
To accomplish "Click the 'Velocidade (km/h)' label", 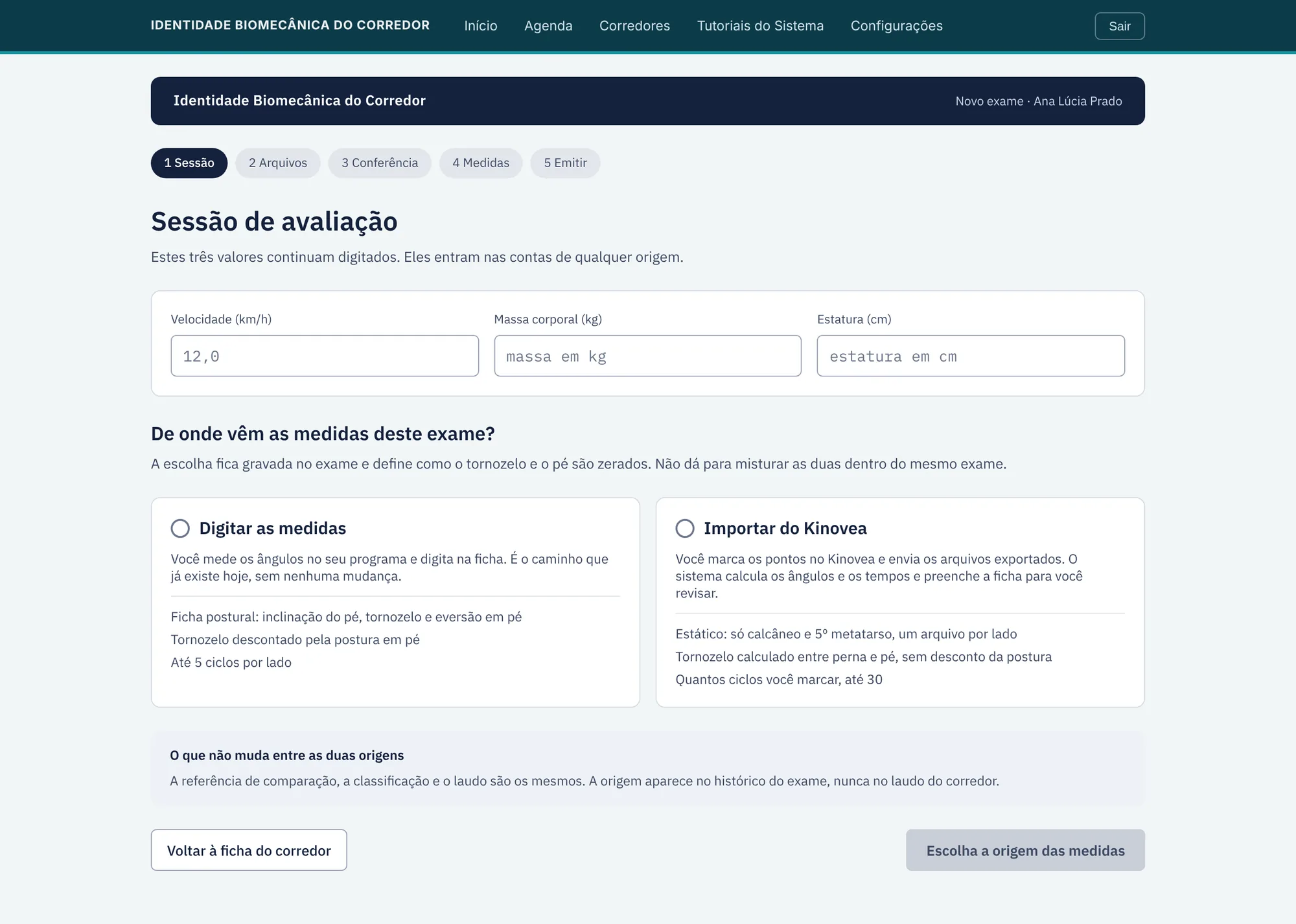I will point(221,319).
